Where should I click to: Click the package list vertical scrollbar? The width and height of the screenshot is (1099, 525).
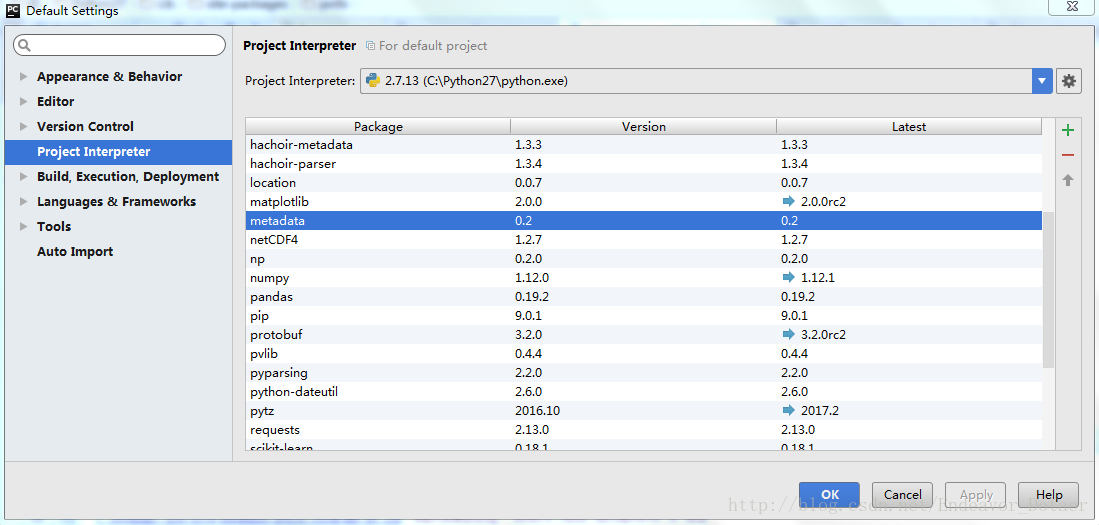1048,289
